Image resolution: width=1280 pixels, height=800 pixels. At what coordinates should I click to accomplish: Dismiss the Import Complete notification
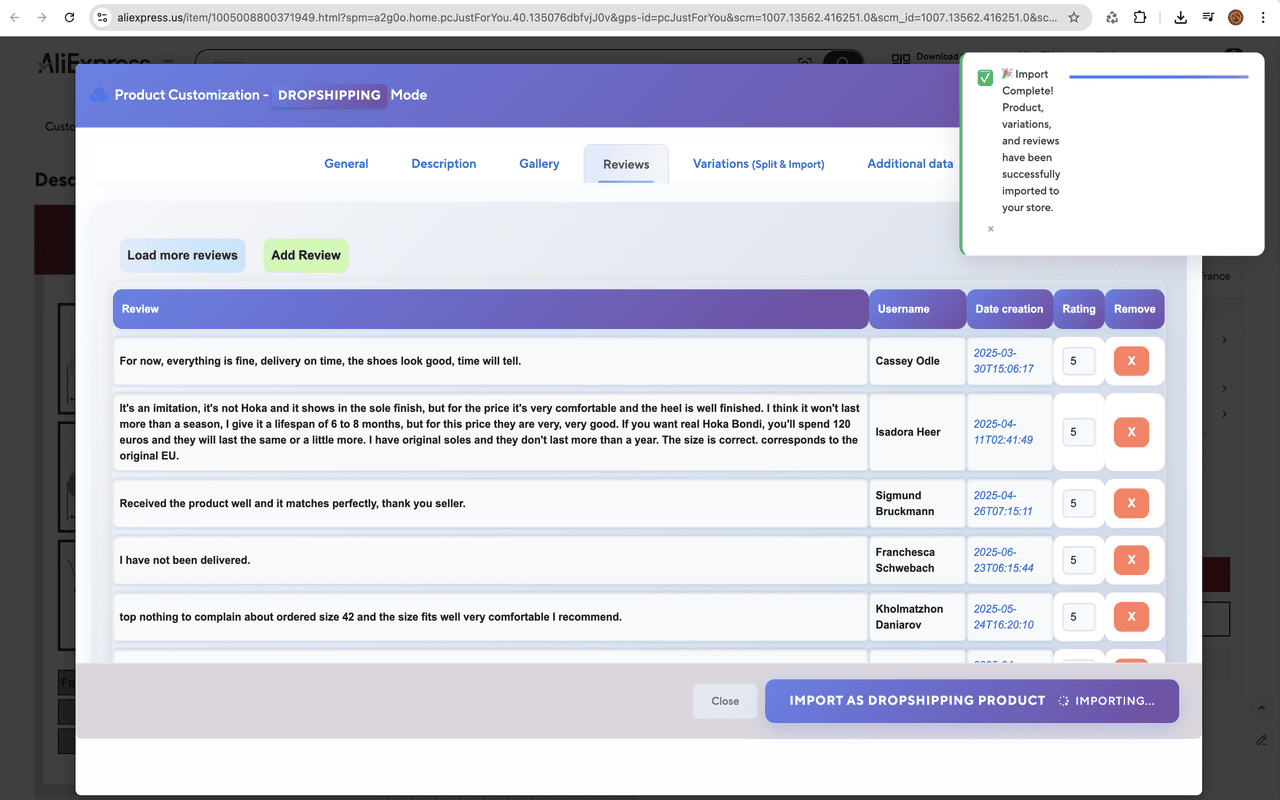[x=991, y=229]
